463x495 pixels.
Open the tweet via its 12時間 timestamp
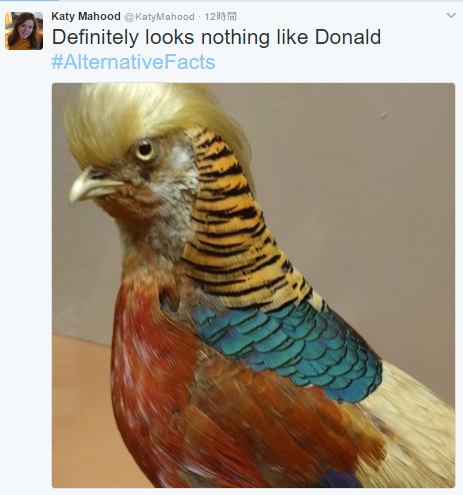click(220, 16)
